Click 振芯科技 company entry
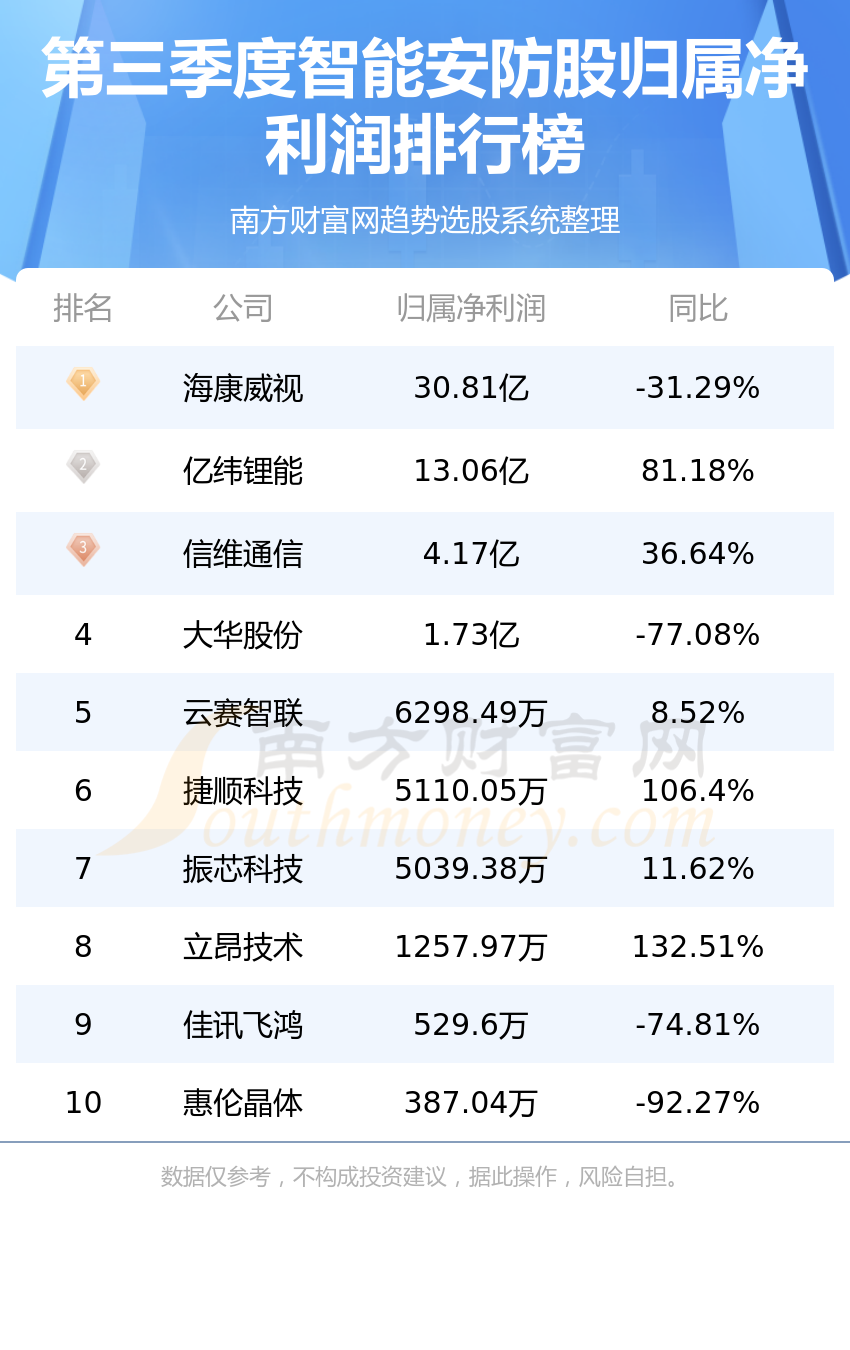Viewport: 850px width, 1350px height. pos(243,868)
